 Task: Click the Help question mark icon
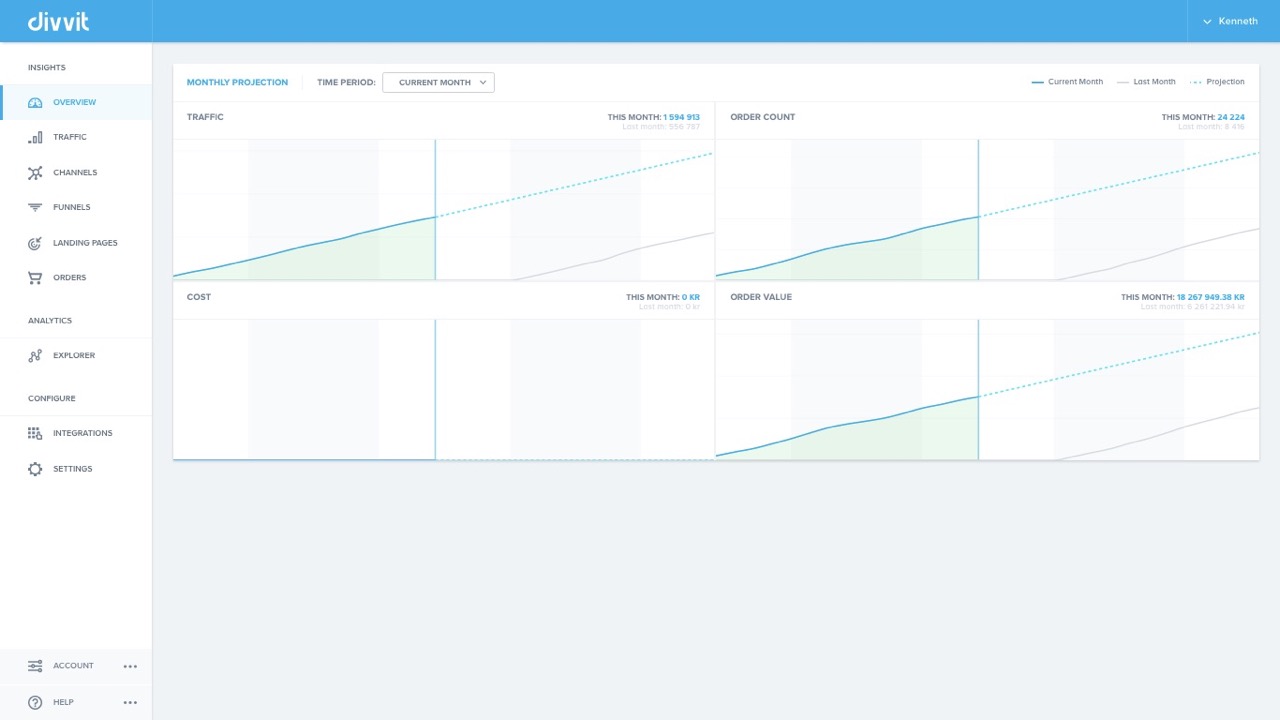(35, 702)
